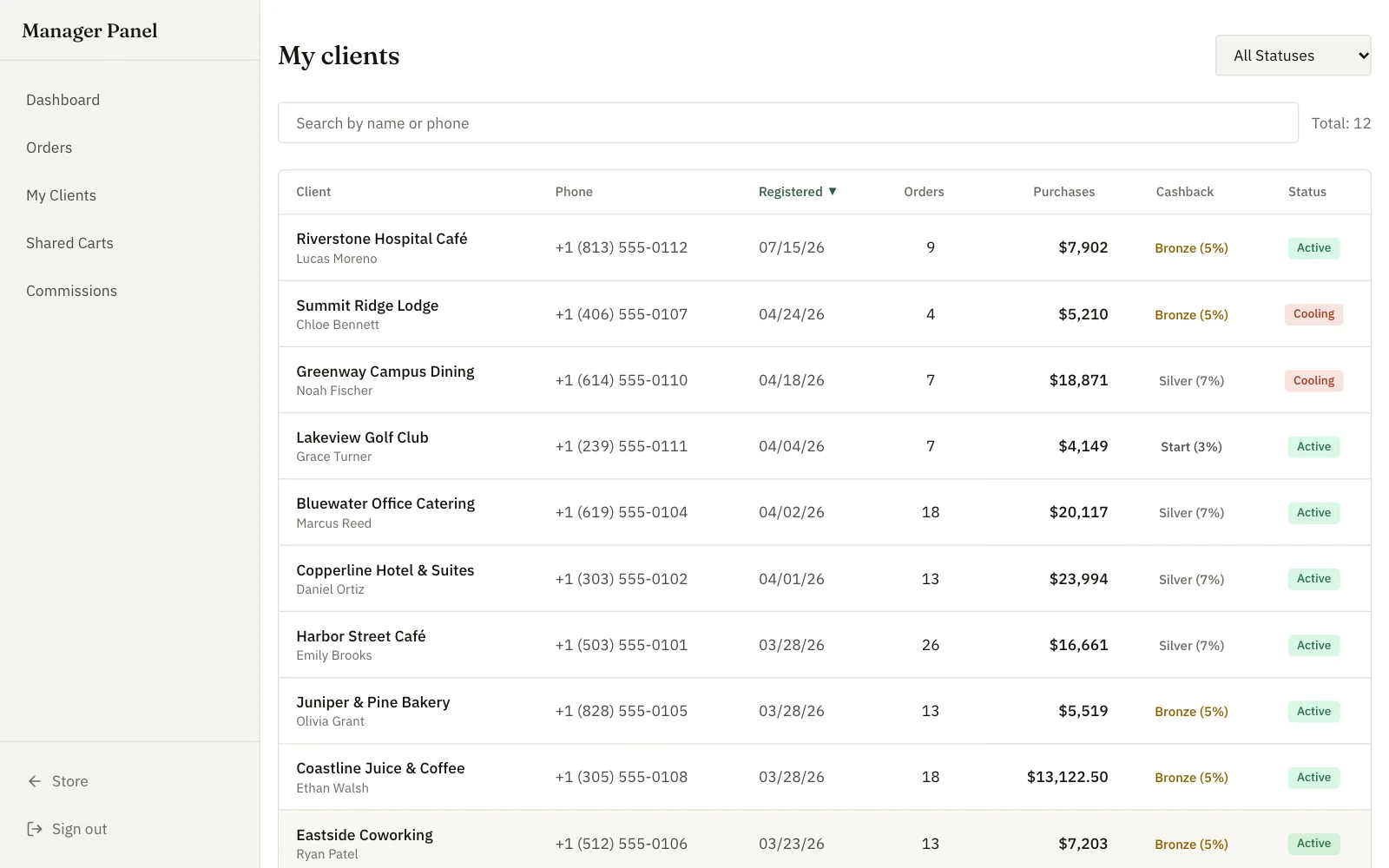Open the All Statuses dropdown

(x=1293, y=56)
